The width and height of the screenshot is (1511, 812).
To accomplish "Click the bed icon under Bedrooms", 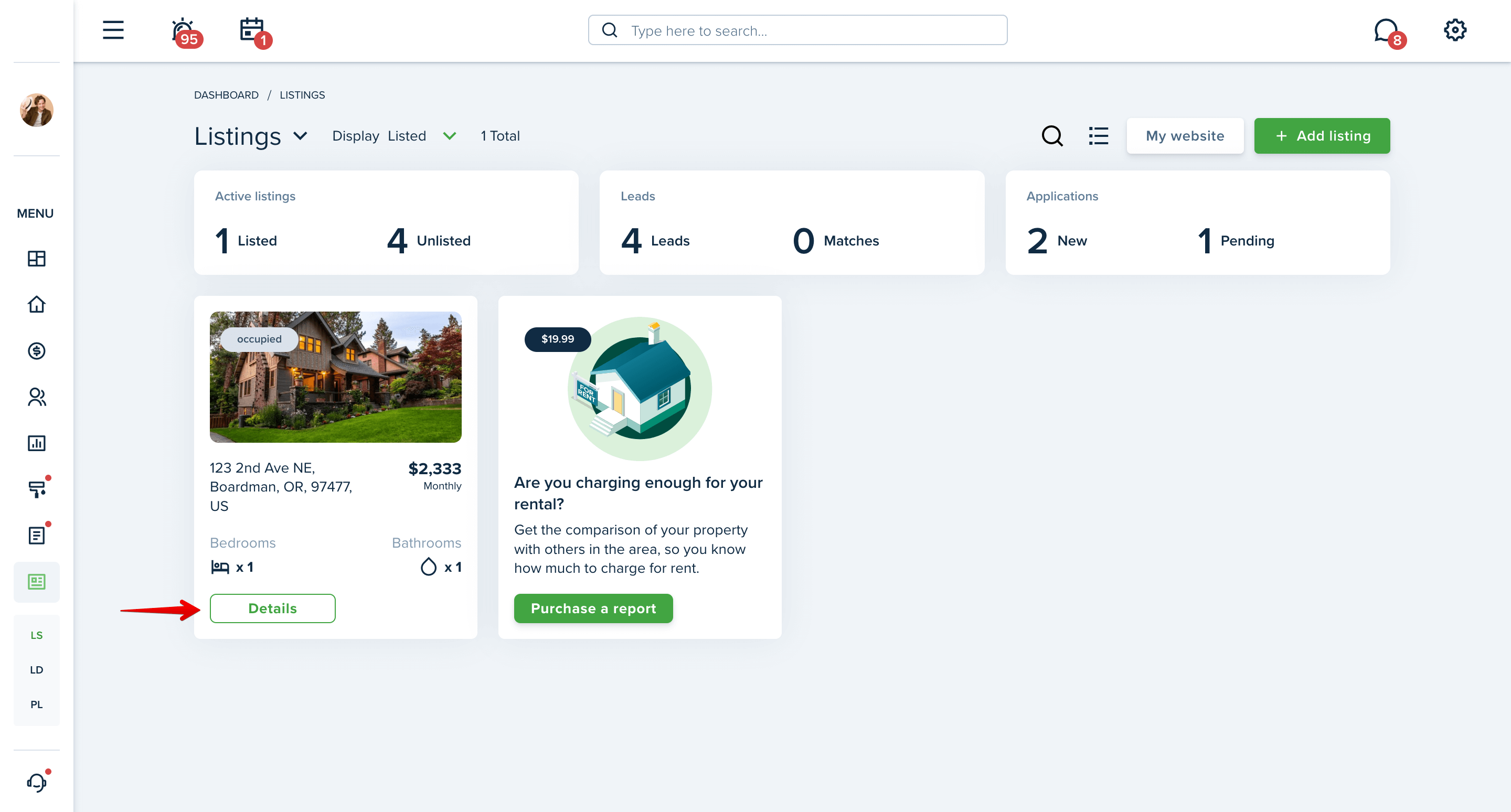I will [x=220, y=567].
